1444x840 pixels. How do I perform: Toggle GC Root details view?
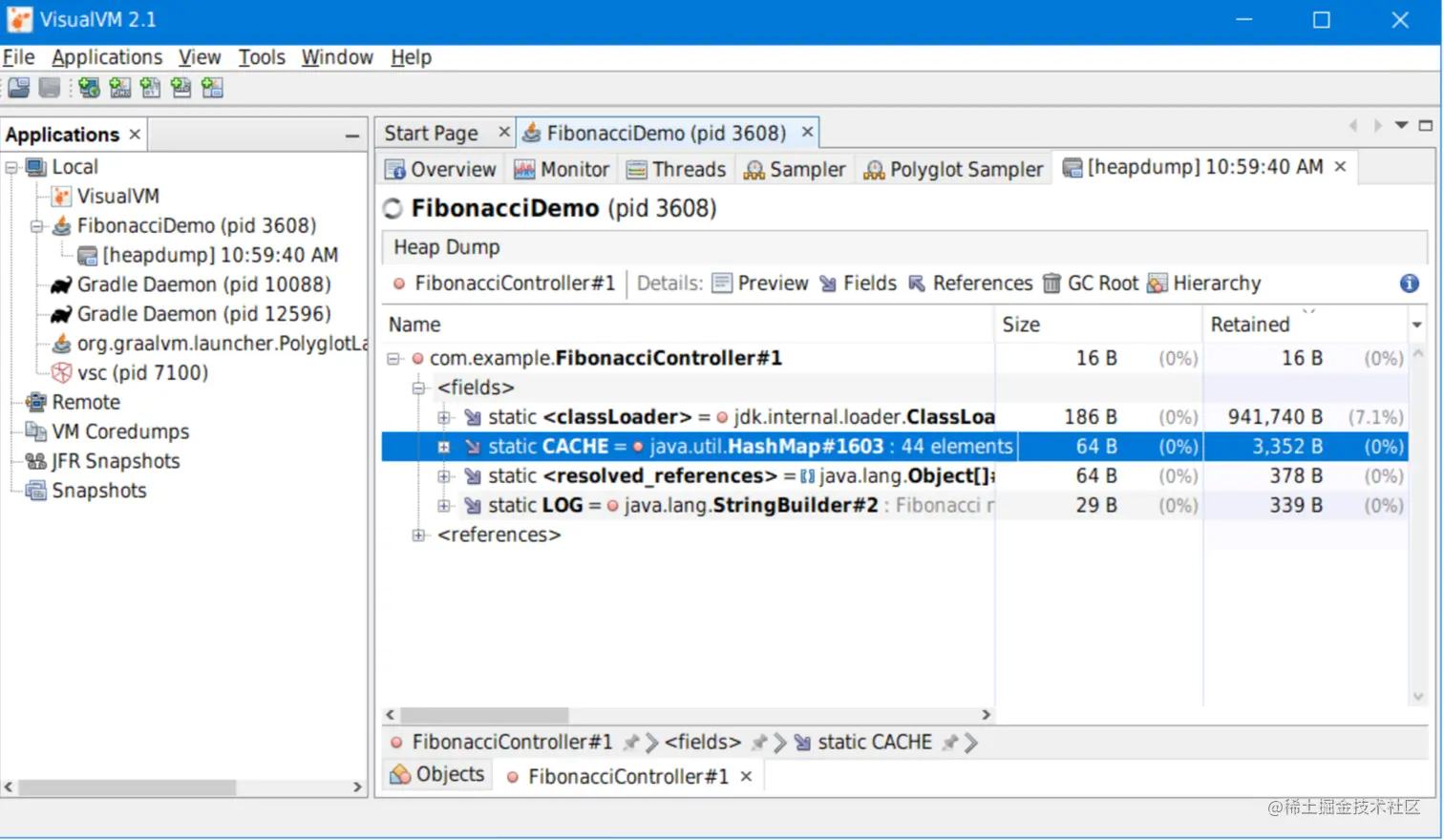point(1091,283)
